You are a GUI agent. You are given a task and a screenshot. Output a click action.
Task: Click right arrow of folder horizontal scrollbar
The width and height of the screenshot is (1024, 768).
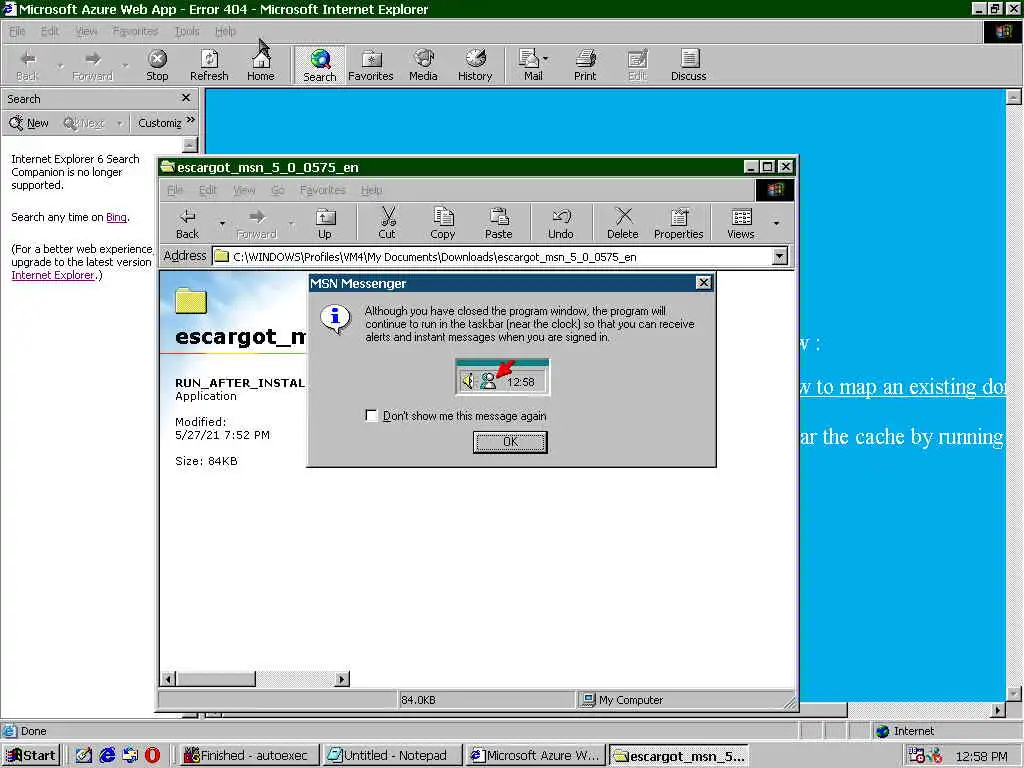[x=342, y=679]
